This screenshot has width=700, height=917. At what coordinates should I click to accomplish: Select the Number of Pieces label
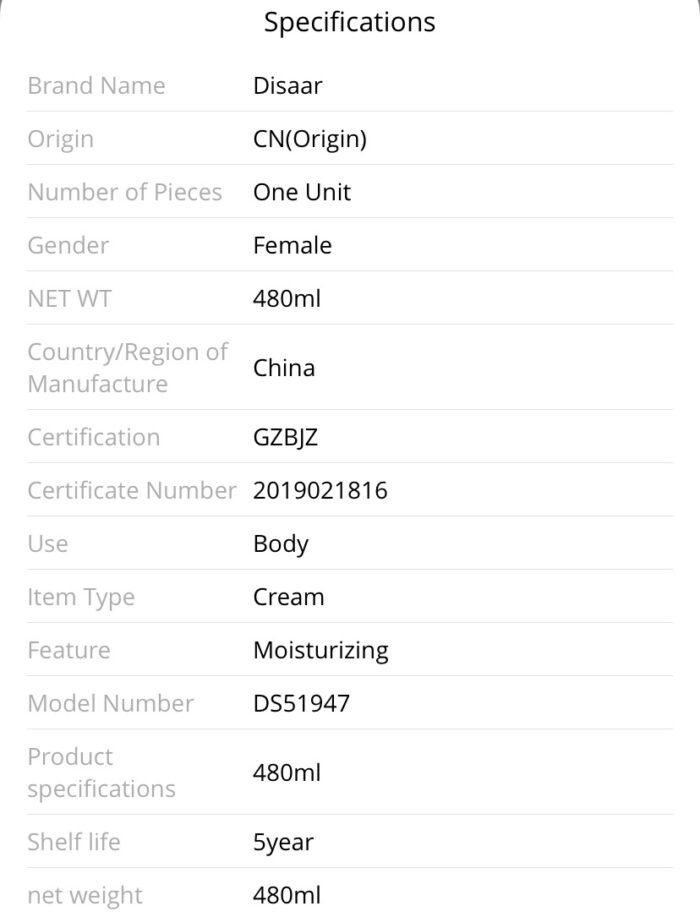coord(125,192)
